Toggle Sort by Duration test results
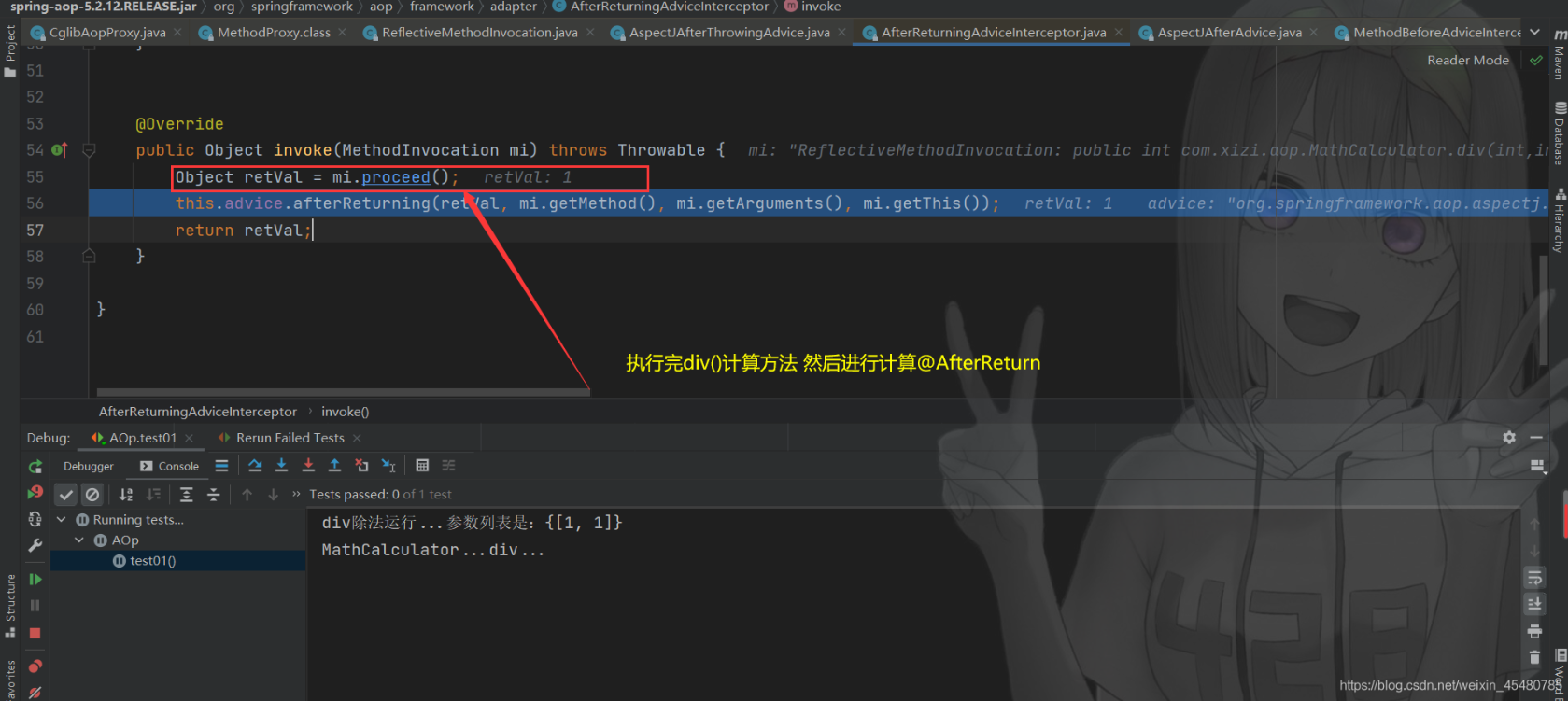The width and height of the screenshot is (1568, 701). [153, 495]
